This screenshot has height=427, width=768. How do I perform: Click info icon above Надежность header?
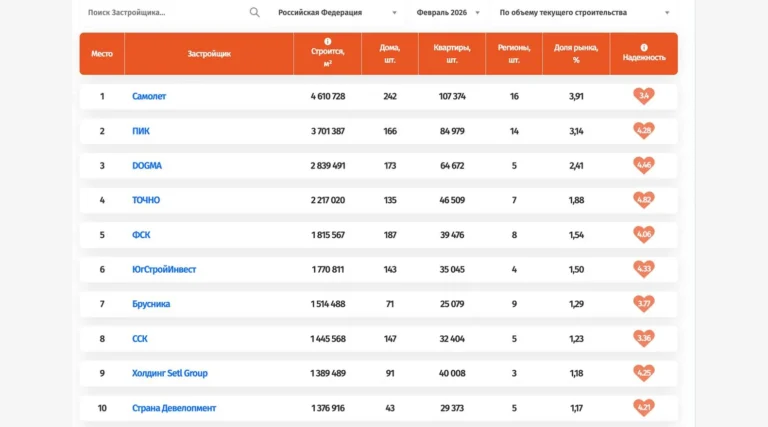click(644, 47)
